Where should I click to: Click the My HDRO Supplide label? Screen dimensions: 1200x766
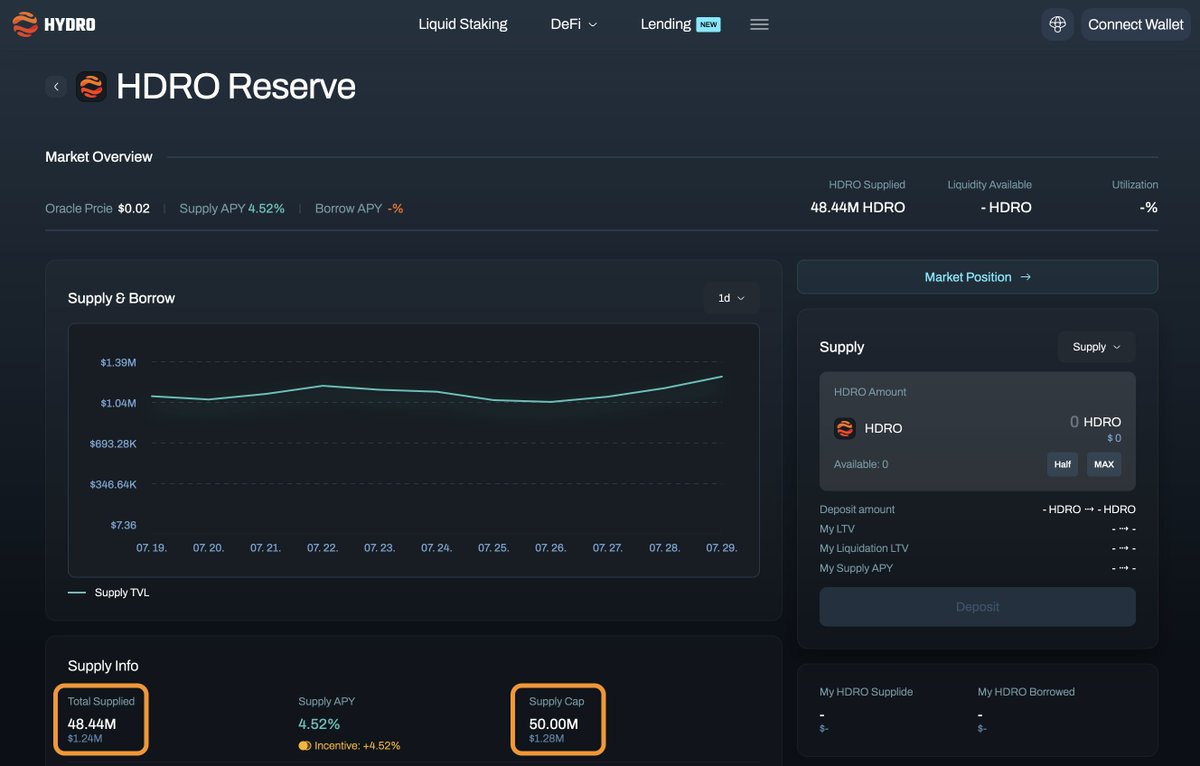[x=866, y=692]
